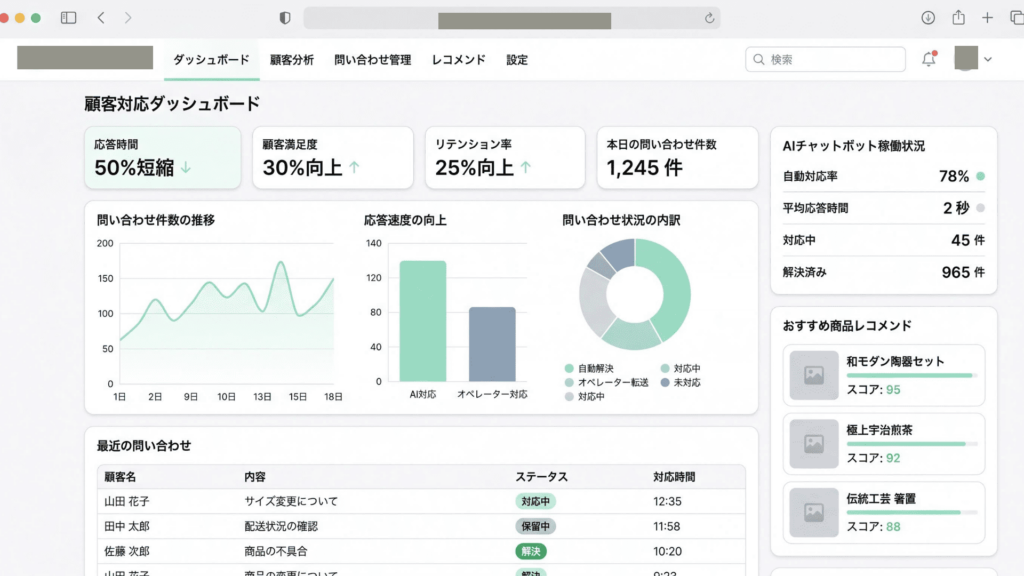The height and width of the screenshot is (576, 1024).
Task: Open the 設定 tab
Action: [517, 59]
